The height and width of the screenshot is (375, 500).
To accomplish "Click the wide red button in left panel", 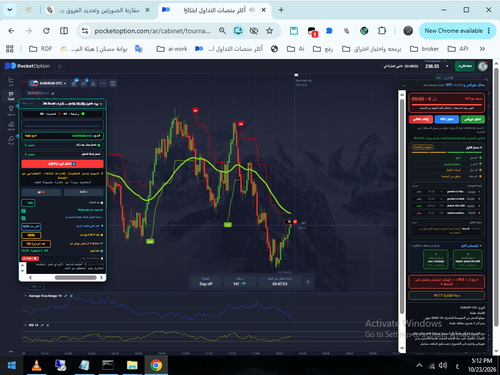I will click(x=62, y=164).
